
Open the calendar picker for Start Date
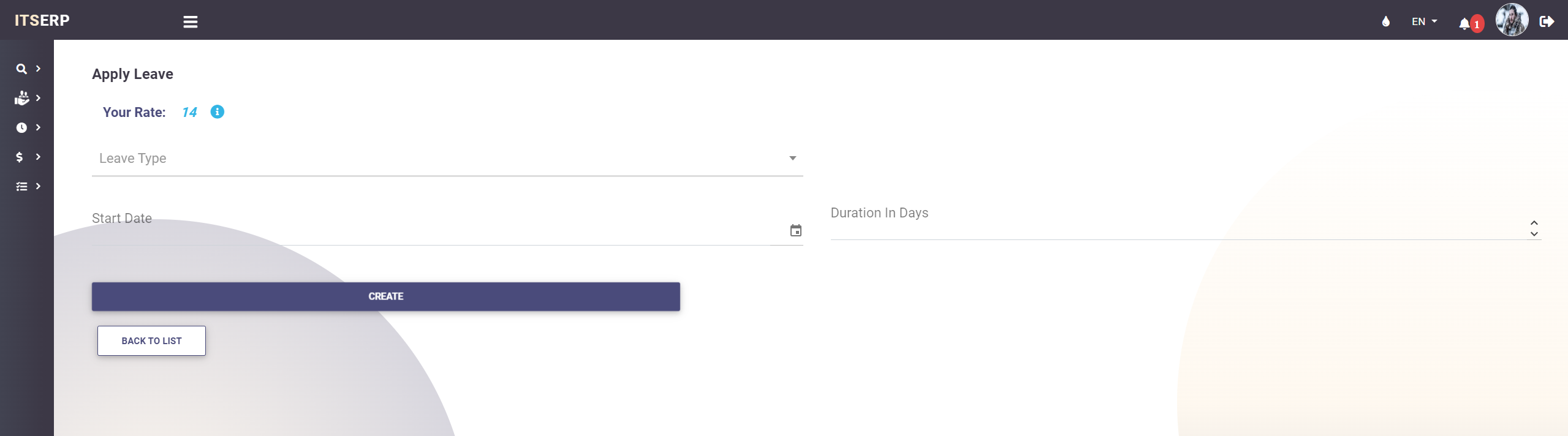tap(795, 231)
